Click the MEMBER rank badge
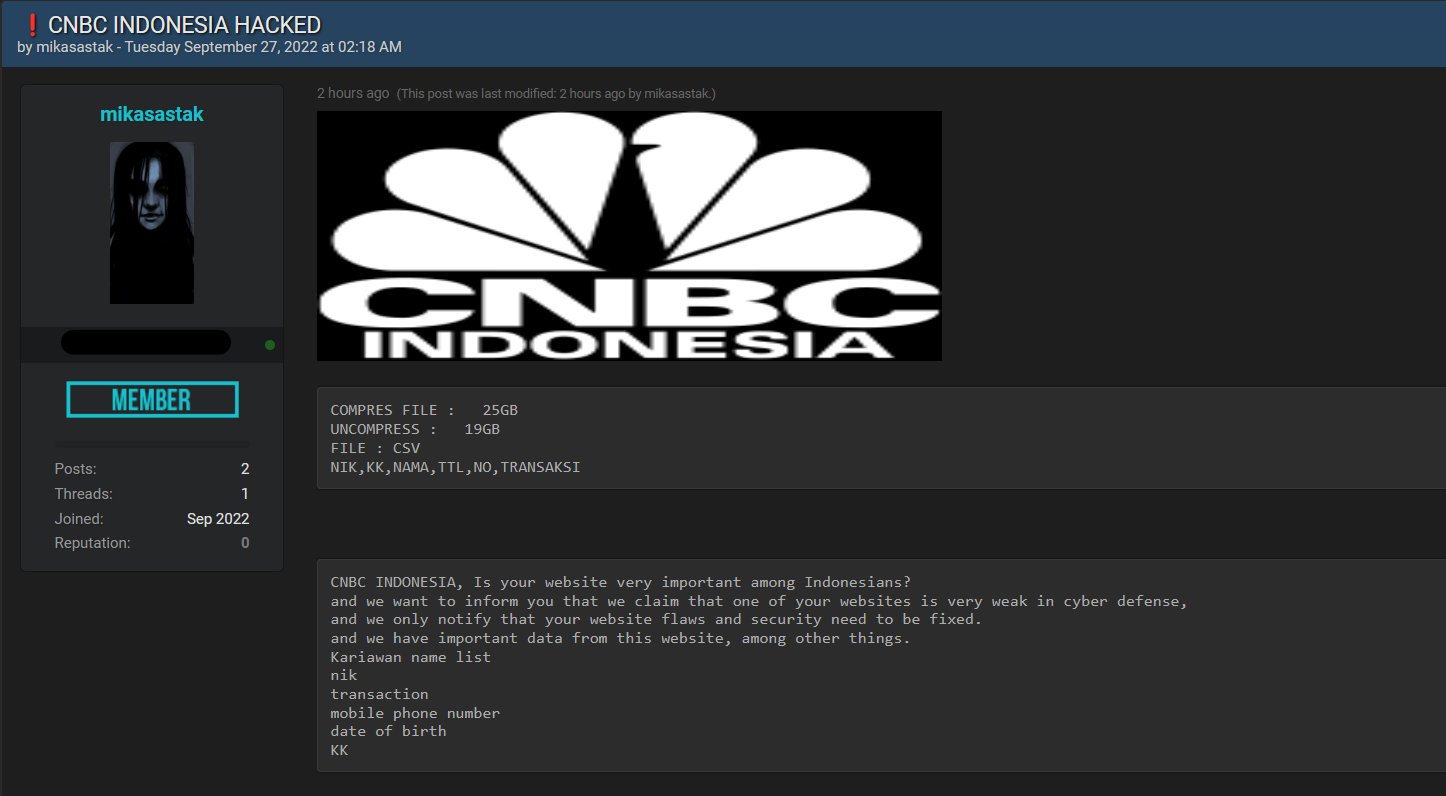This screenshot has height=796, width=1446. pyautogui.click(x=152, y=400)
